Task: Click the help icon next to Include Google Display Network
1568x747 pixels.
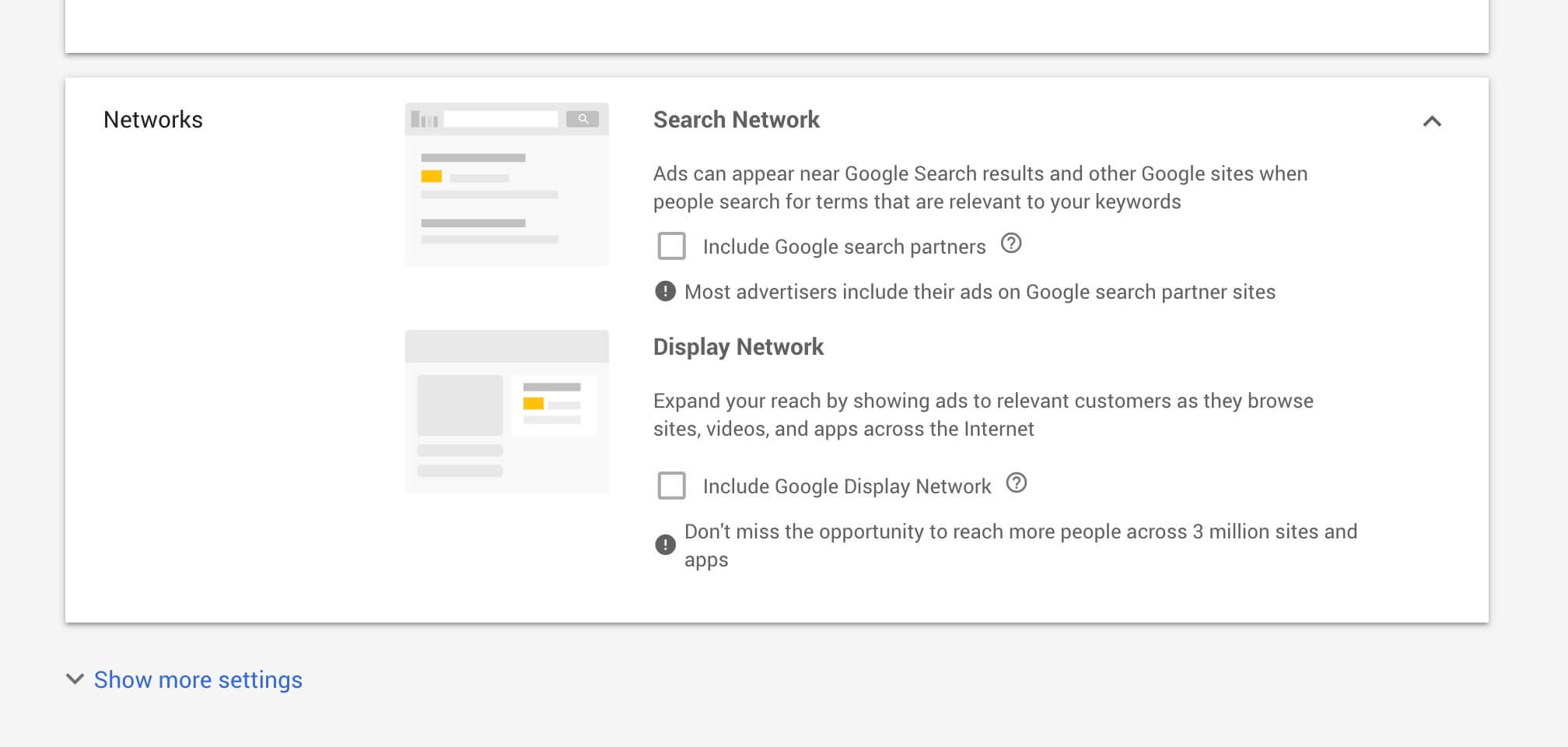Action: point(1017,484)
